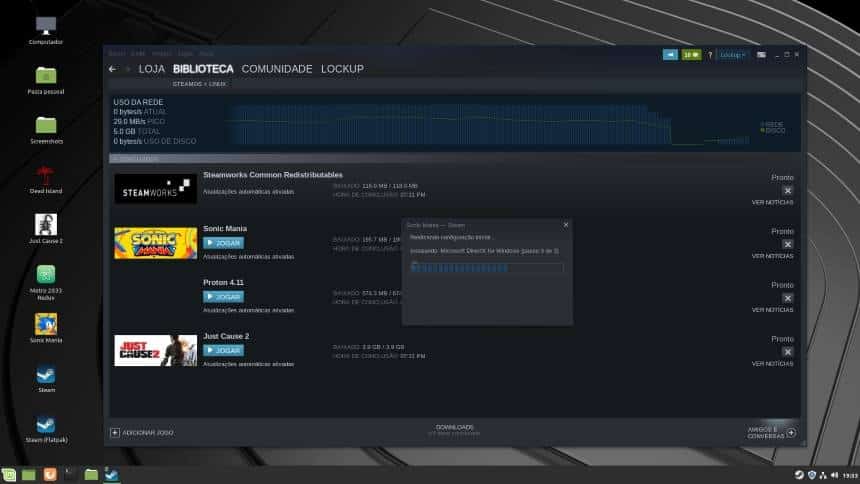Launch the Sonic Mania desktop shortcut
Screen dimensions: 860x484
click(x=46, y=329)
